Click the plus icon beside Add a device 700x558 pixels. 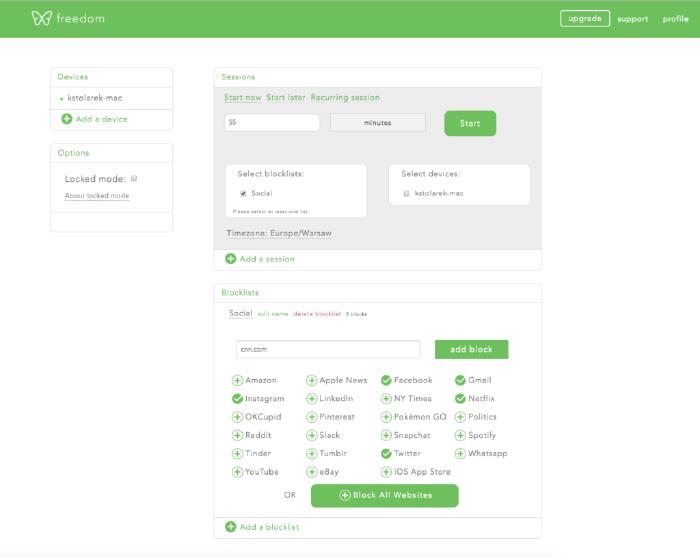coord(67,119)
